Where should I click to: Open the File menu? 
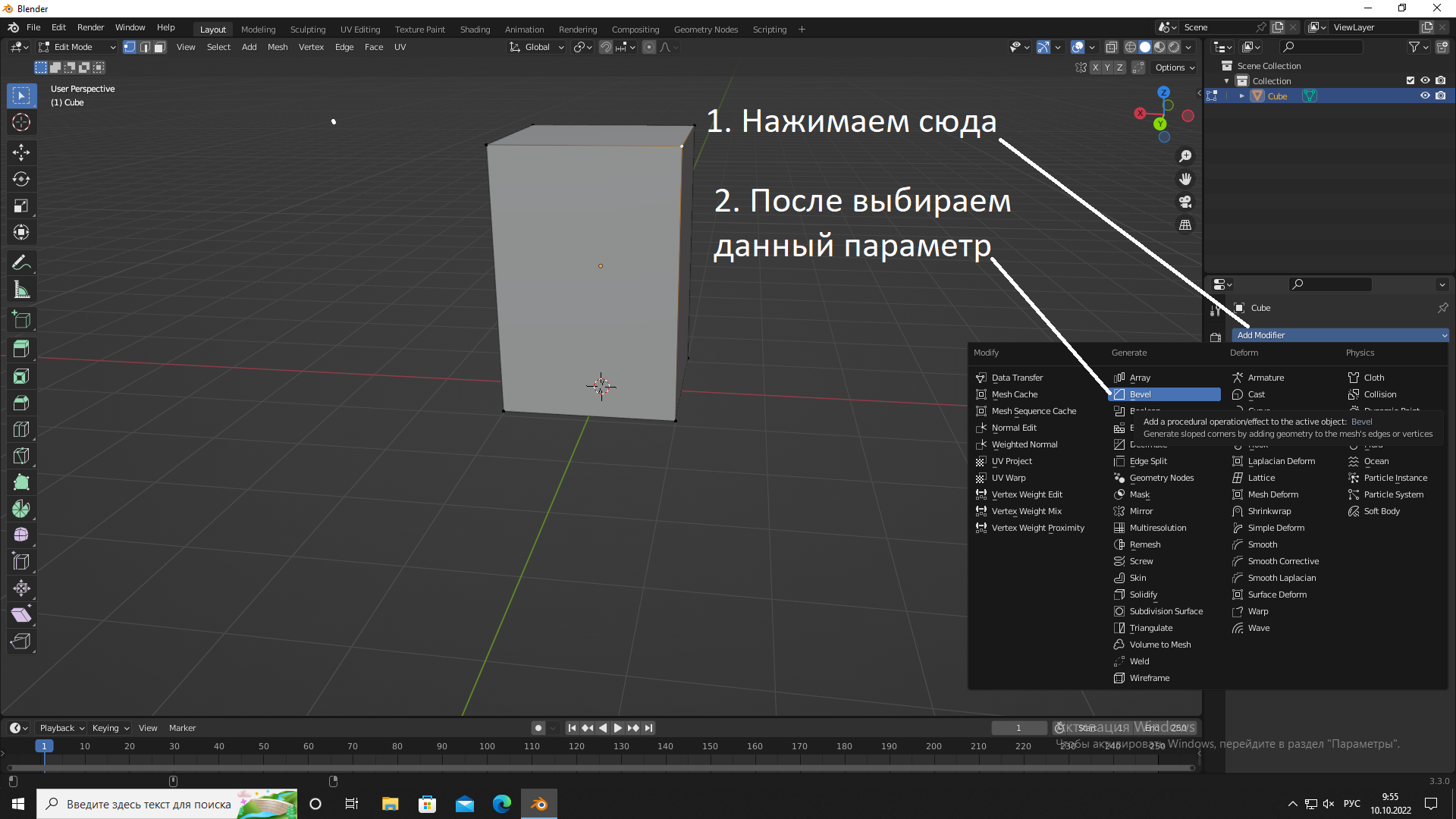33,27
